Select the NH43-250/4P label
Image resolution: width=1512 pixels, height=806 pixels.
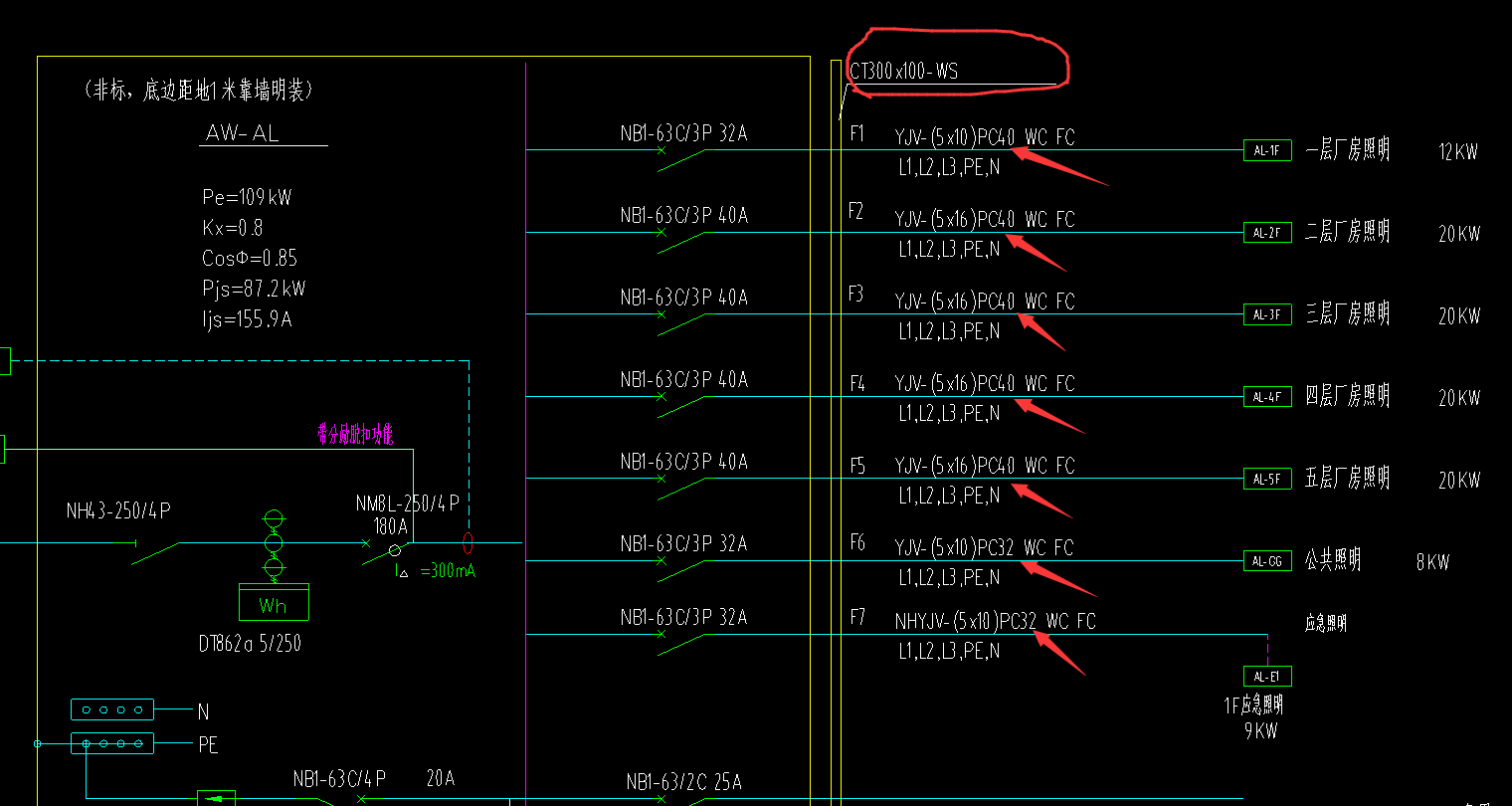(118, 511)
